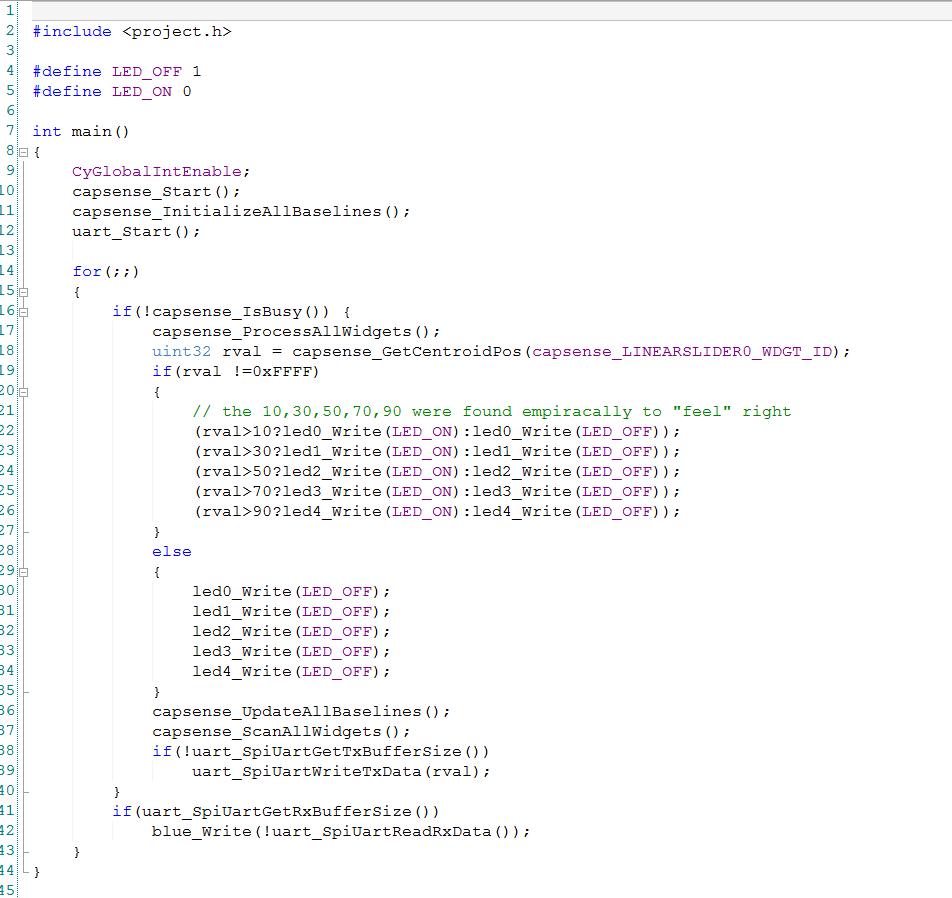Click 'led3_Write(LED_OFF);' in the else block
952x898 pixels.
tap(291, 651)
